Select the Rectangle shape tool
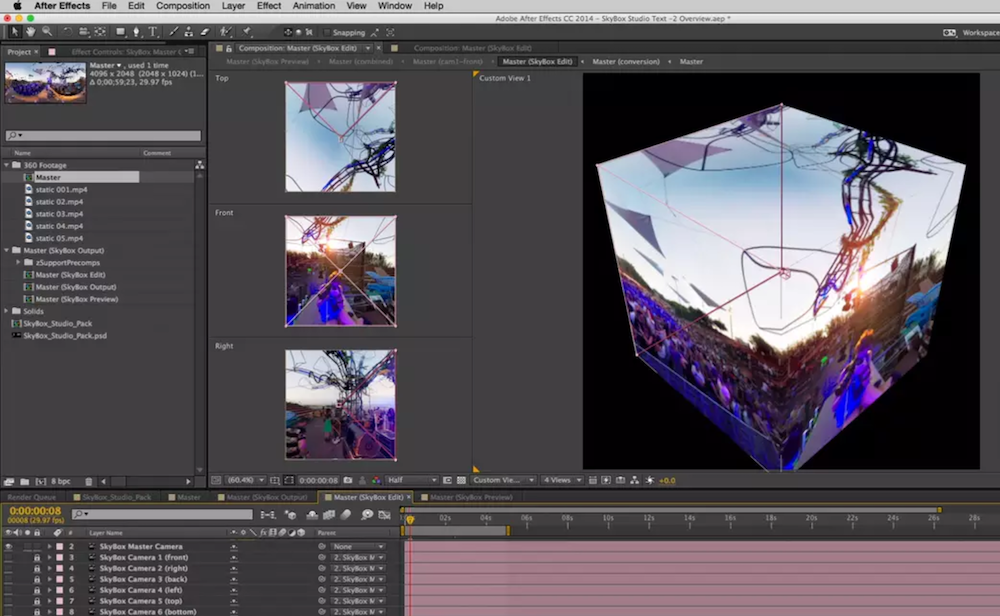The height and width of the screenshot is (616, 1000). pos(121,31)
